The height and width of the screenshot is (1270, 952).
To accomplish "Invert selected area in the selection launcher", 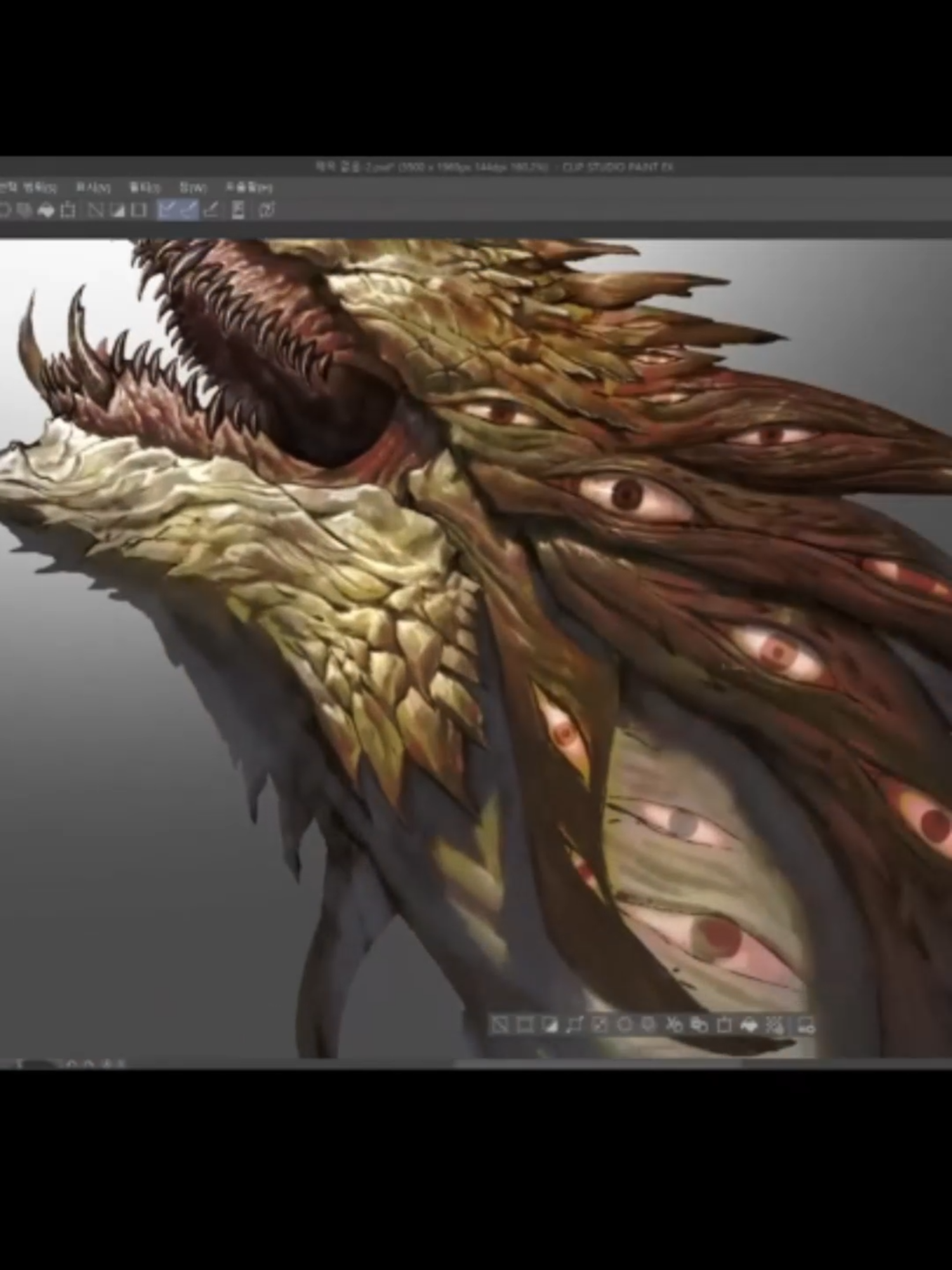I will click(x=550, y=1025).
